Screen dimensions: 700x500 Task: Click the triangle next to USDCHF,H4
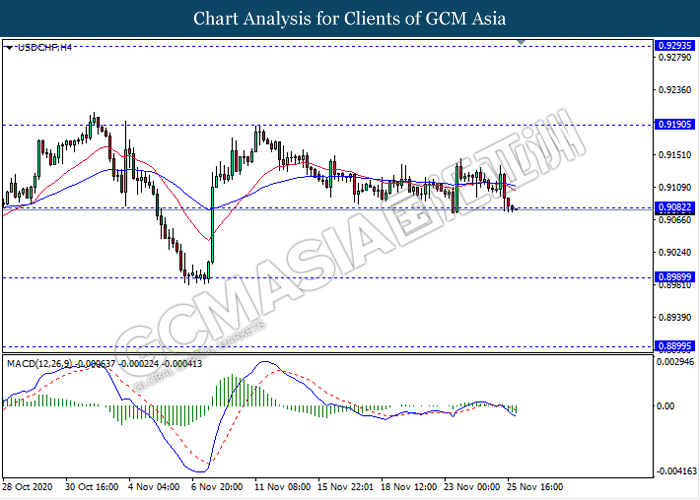[x=9, y=47]
